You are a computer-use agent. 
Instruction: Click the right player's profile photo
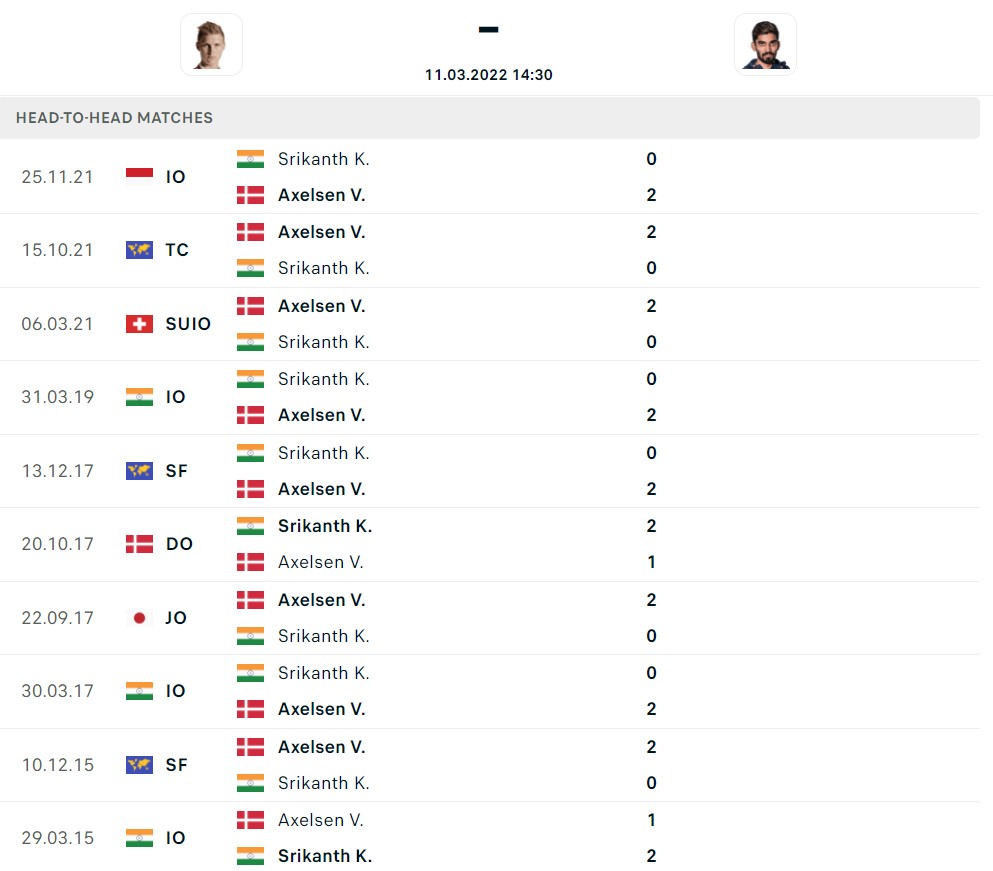[765, 44]
